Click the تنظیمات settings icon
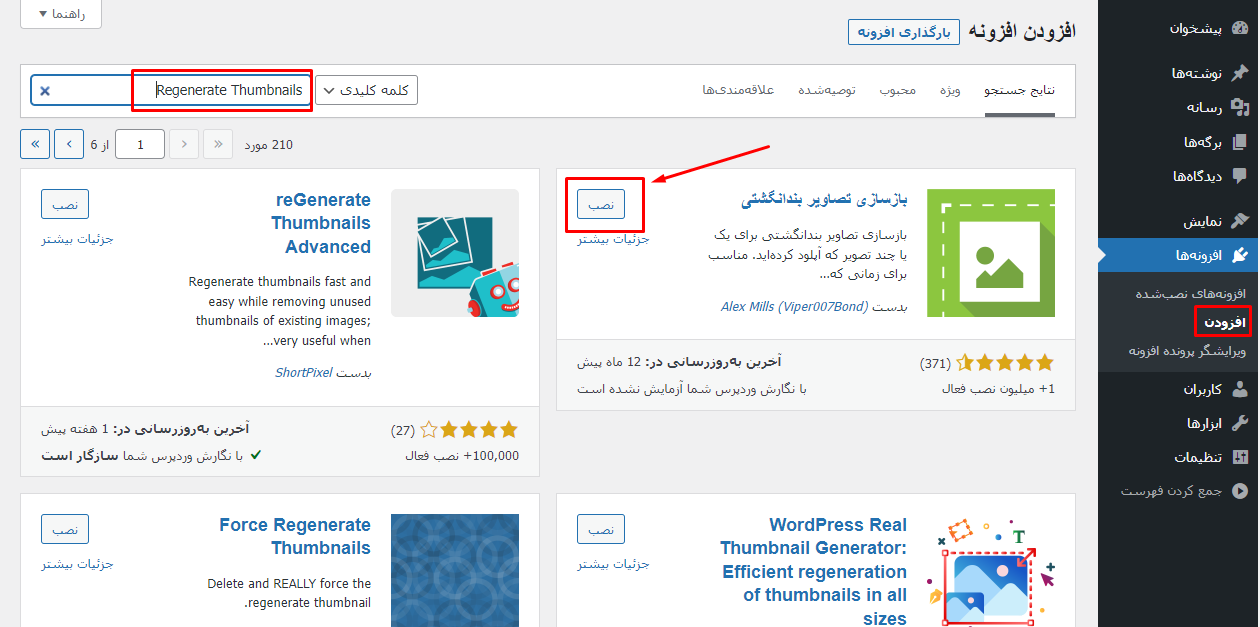This screenshot has width=1260, height=627. [x=1240, y=457]
